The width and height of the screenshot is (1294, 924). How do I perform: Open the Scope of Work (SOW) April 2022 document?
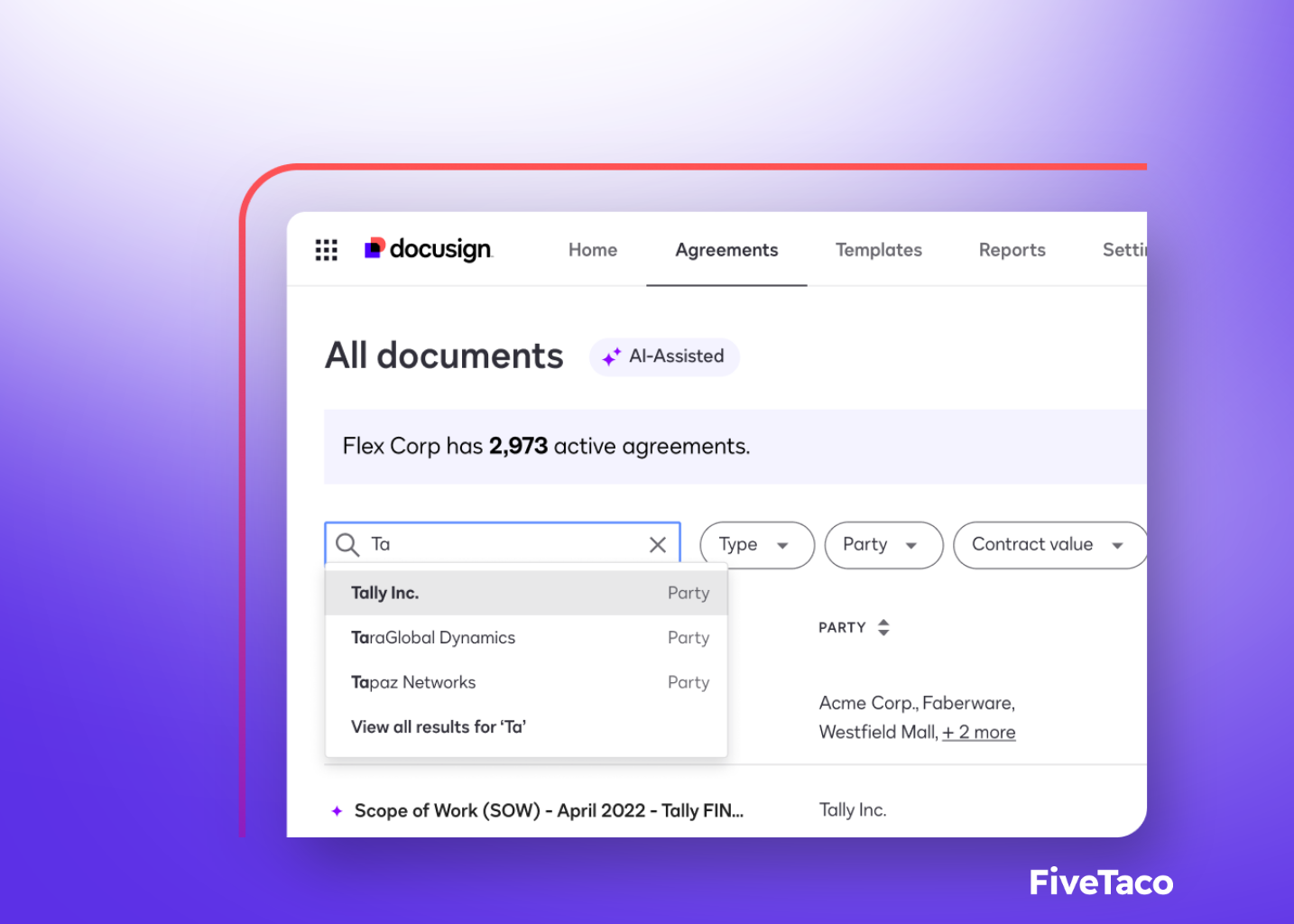[x=549, y=810]
